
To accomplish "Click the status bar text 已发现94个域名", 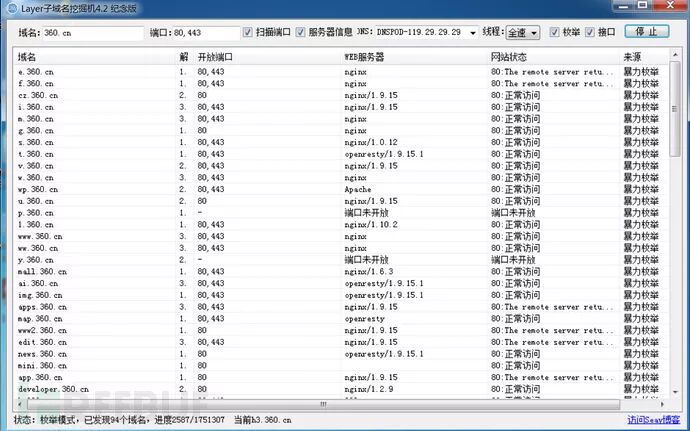I will click(115, 420).
